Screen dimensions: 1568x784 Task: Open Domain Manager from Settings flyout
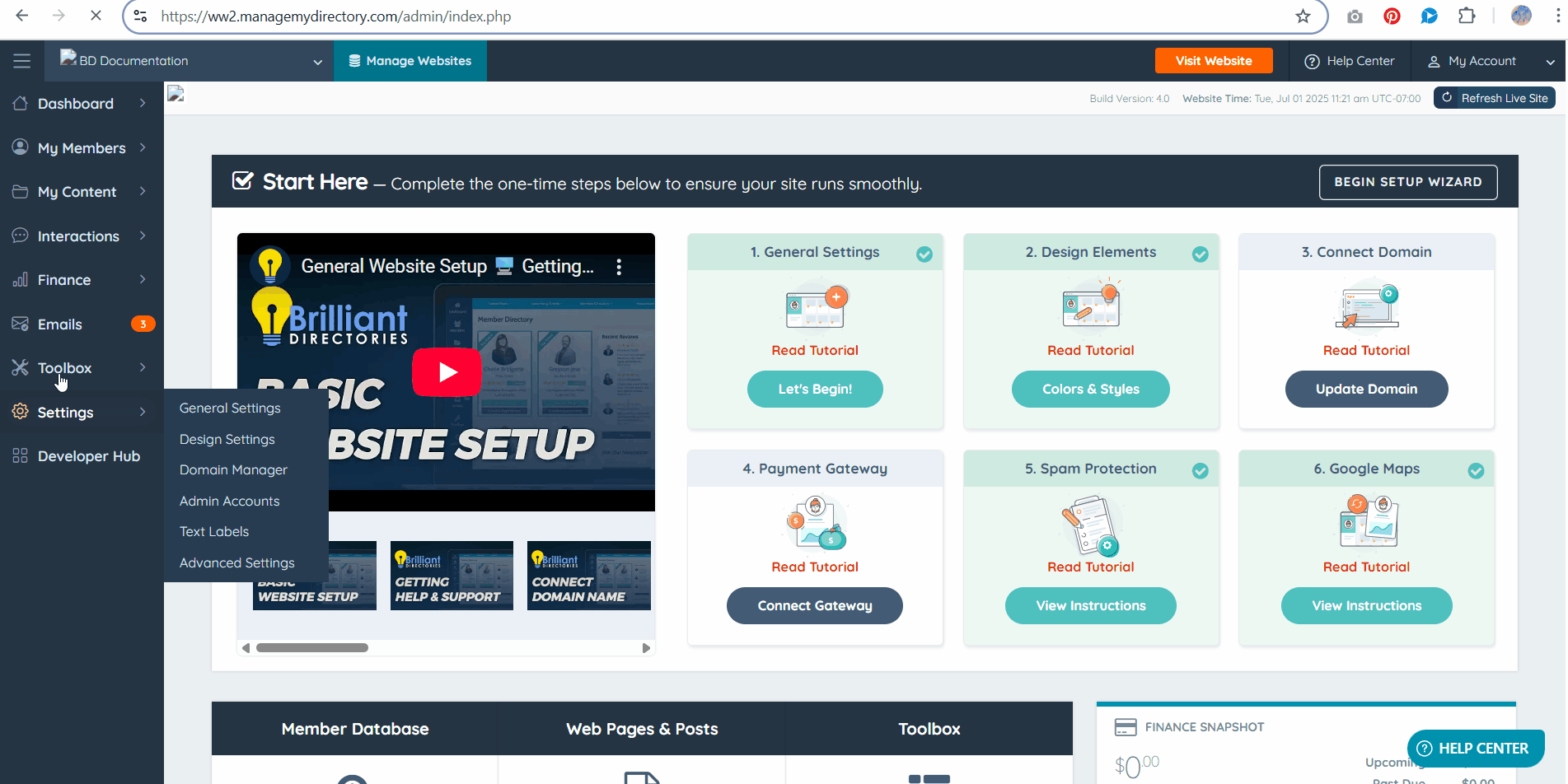[233, 469]
